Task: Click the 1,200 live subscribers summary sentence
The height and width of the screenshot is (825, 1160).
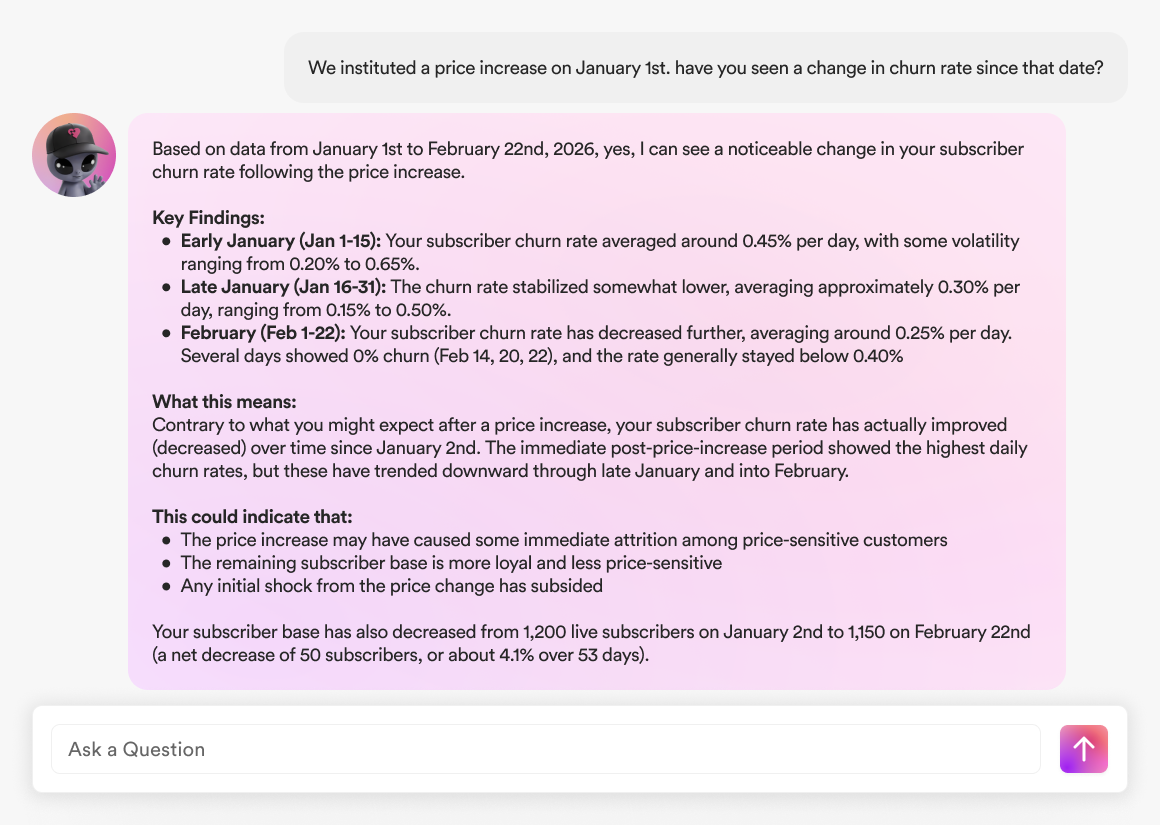Action: coord(591,632)
